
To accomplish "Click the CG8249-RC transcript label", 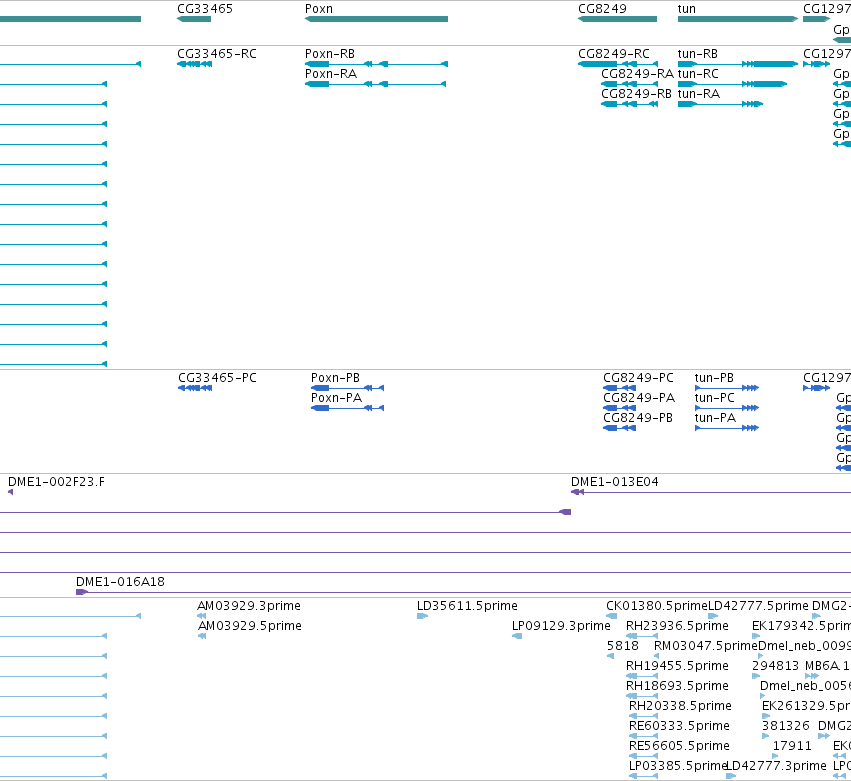I will pos(614,54).
